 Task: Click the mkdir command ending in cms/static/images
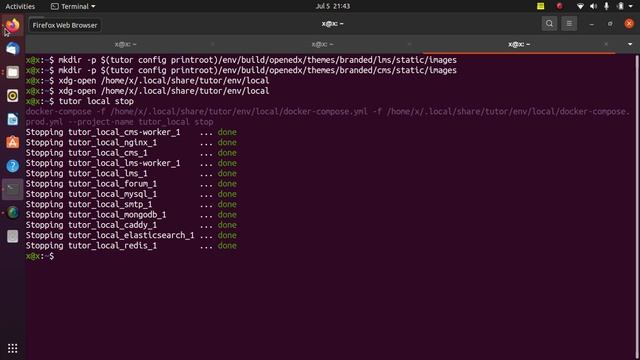[258, 70]
